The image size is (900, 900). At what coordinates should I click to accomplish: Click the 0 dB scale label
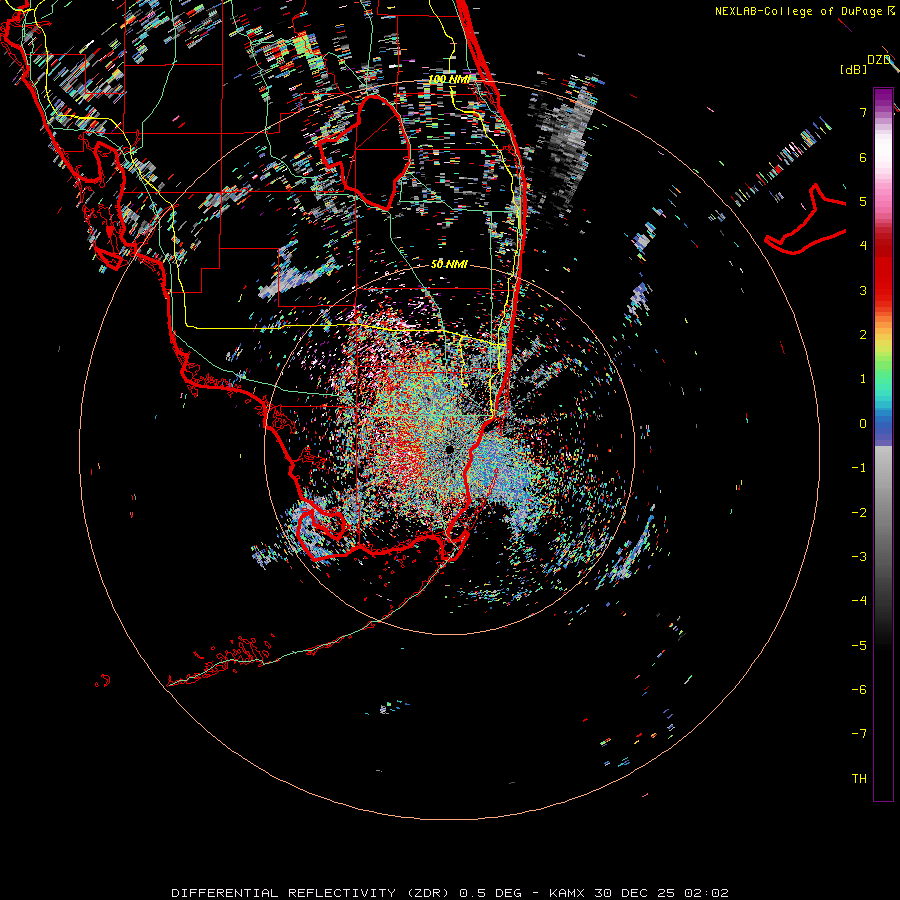point(863,424)
